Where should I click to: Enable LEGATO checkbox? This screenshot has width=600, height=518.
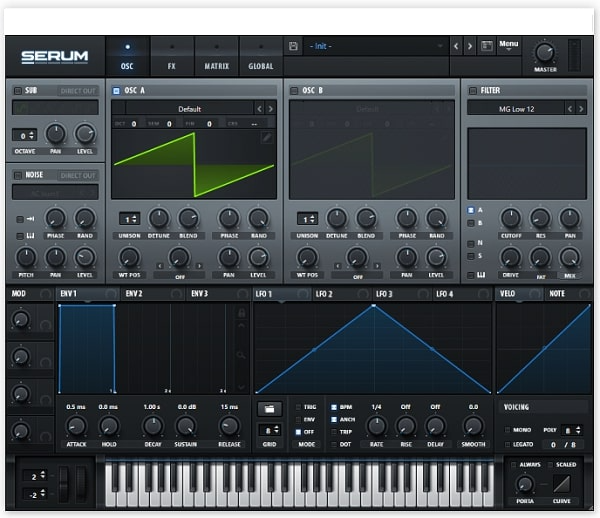(x=507, y=444)
